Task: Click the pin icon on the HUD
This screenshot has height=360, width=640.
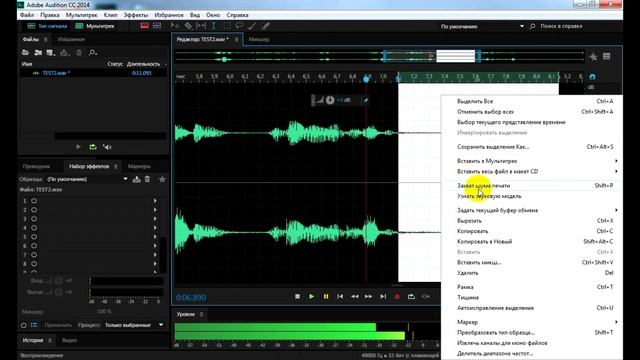Action: click(366, 100)
